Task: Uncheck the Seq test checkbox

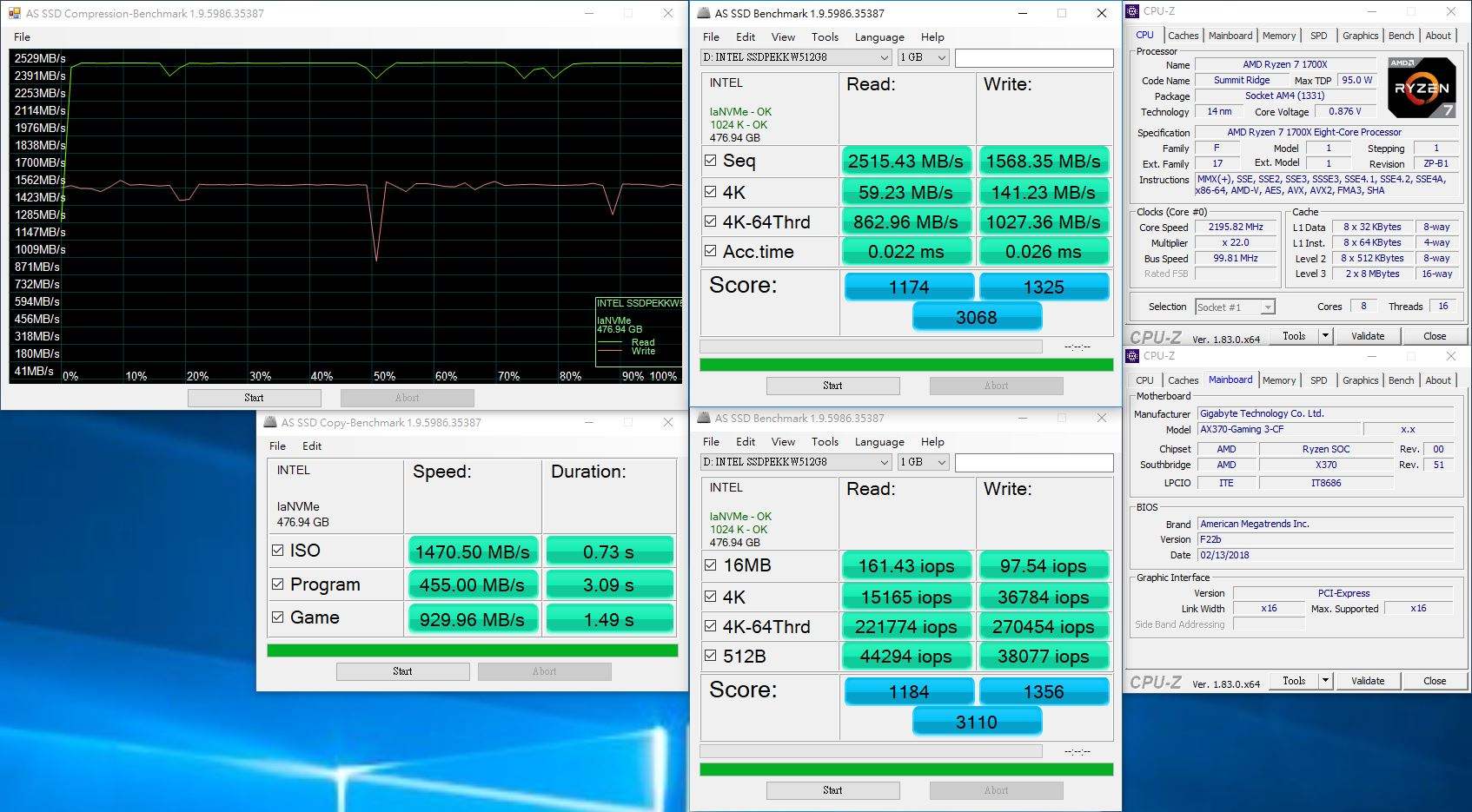Action: pos(711,161)
